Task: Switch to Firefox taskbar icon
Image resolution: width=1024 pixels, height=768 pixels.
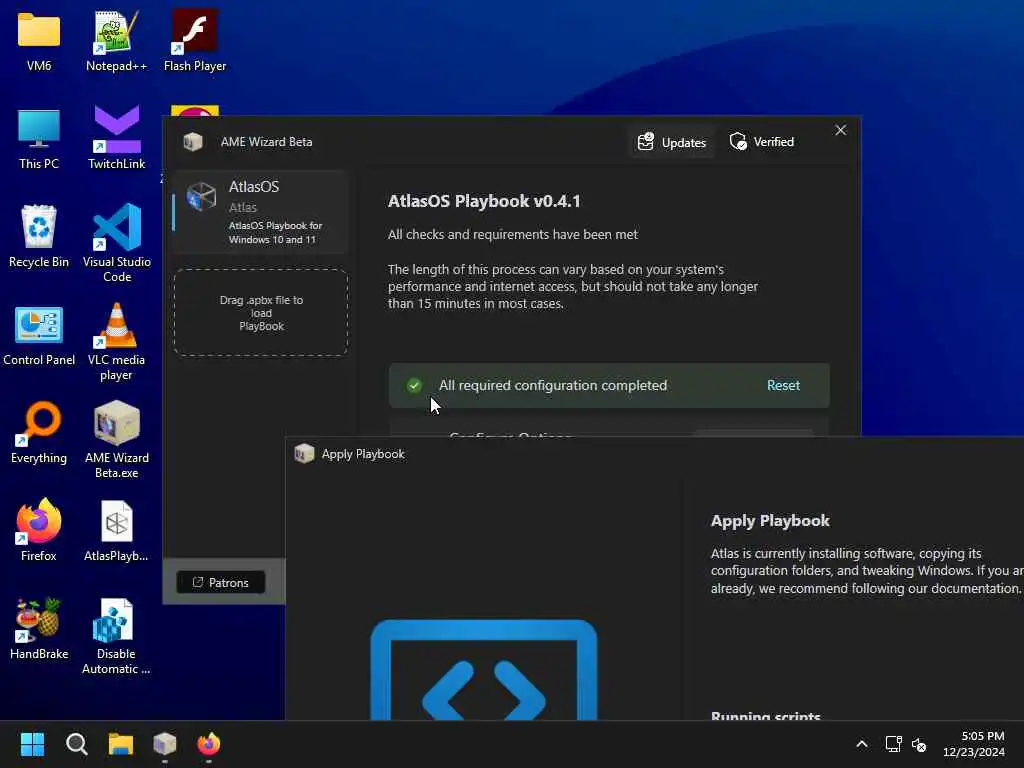Action: (209, 744)
